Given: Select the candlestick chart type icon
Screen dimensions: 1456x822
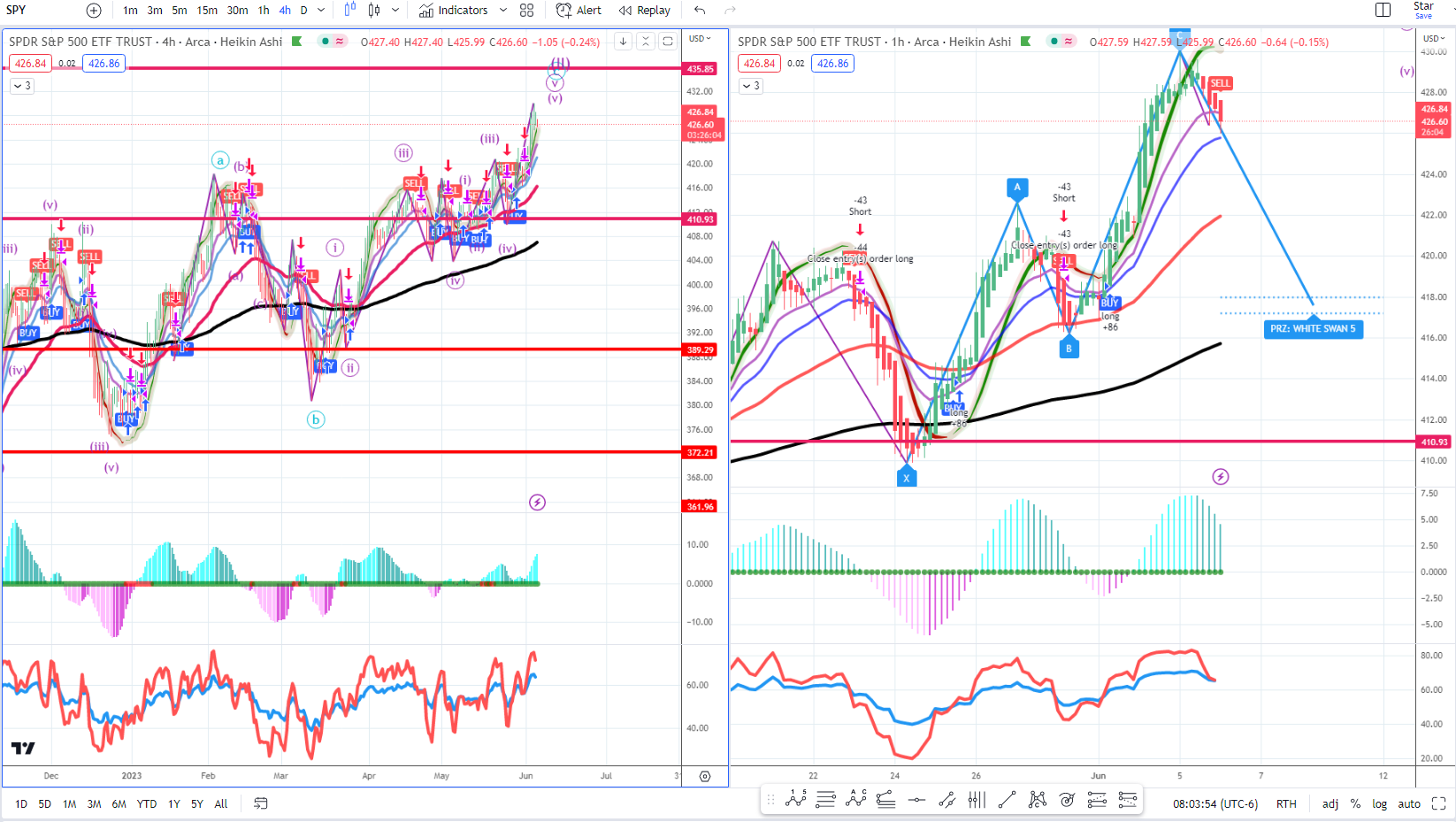Looking at the screenshot, I should point(374,11).
